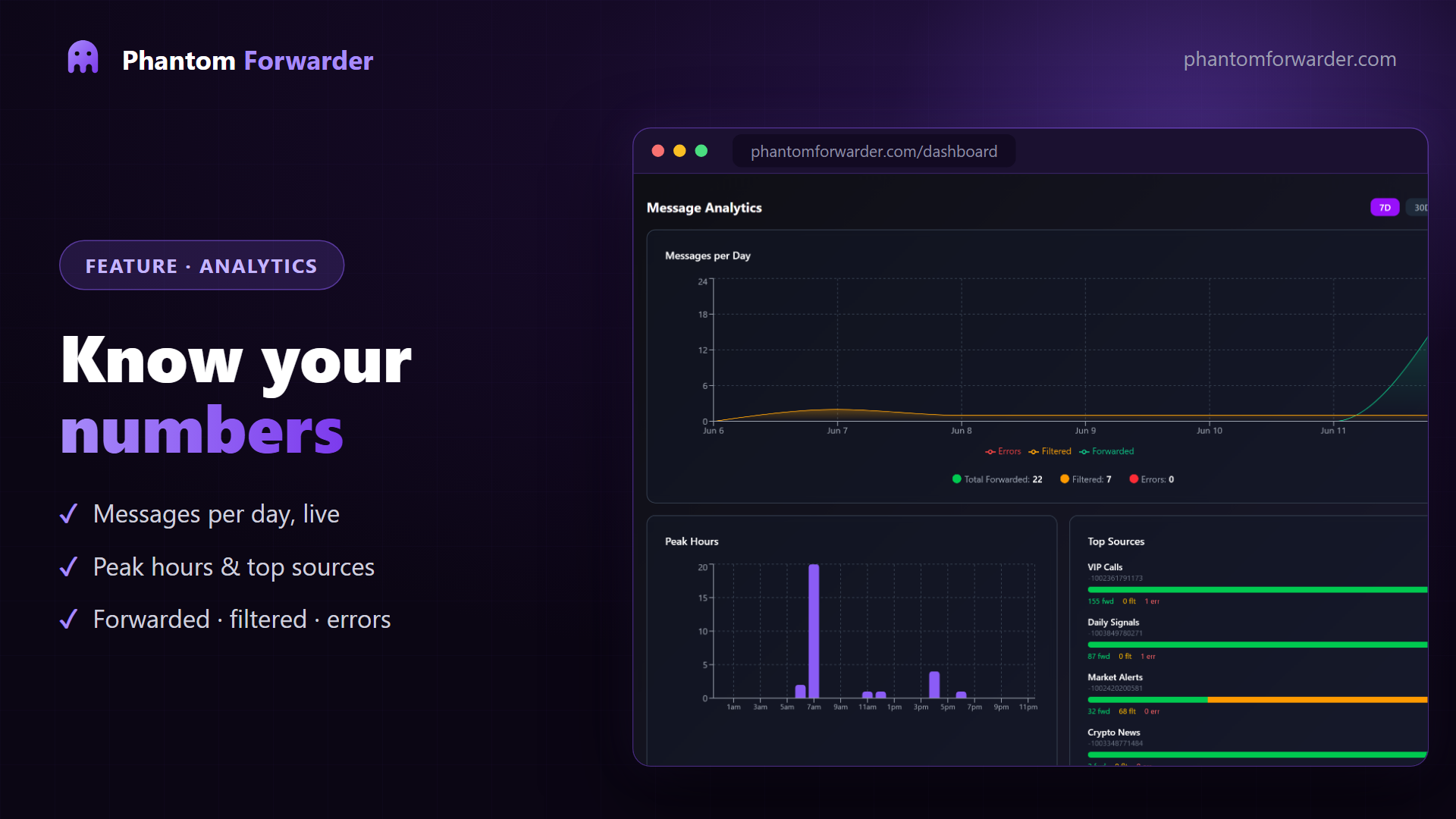
Task: Click the '87 fwd' stat under Daily Signals
Action: [1098, 657]
